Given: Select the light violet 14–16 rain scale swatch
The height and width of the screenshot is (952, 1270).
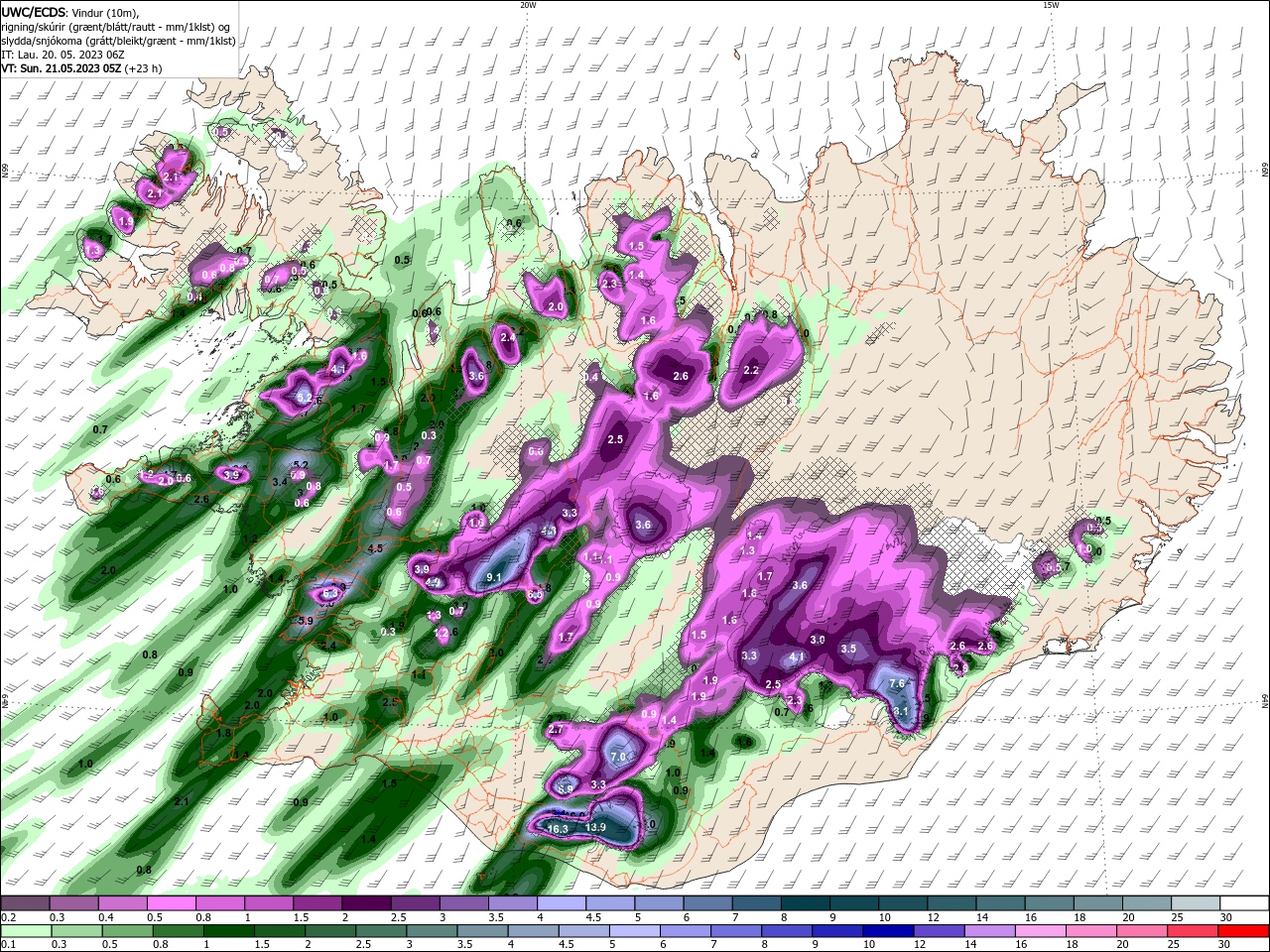Looking at the screenshot, I should point(992,930).
